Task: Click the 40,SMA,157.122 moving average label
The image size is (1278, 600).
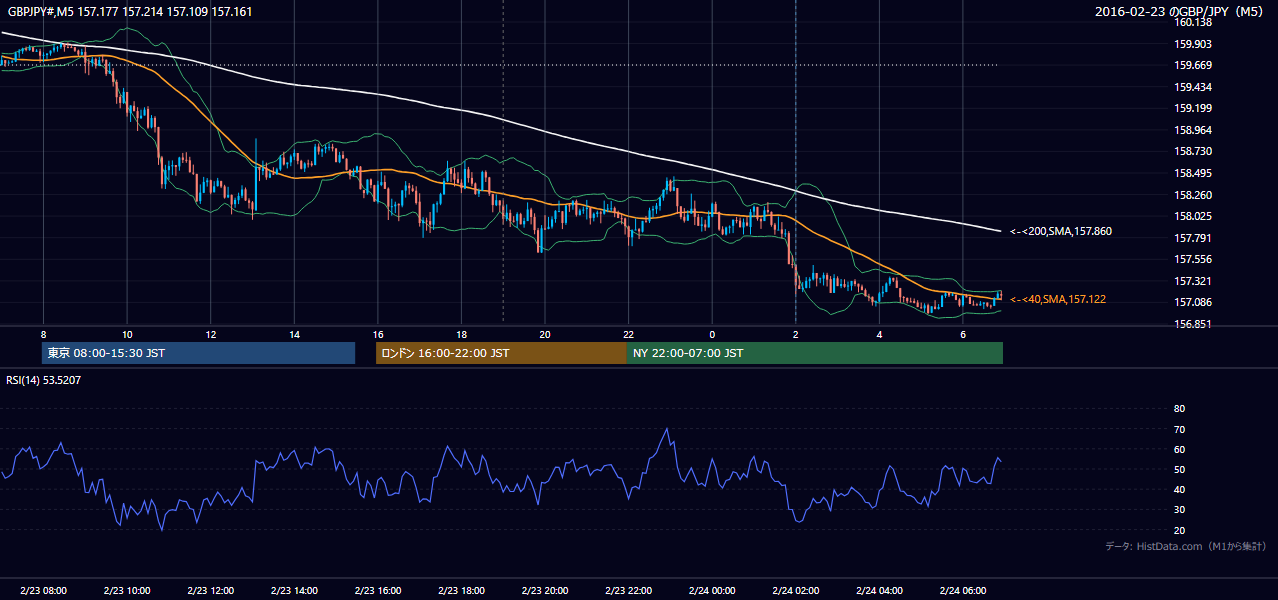Action: click(1058, 300)
